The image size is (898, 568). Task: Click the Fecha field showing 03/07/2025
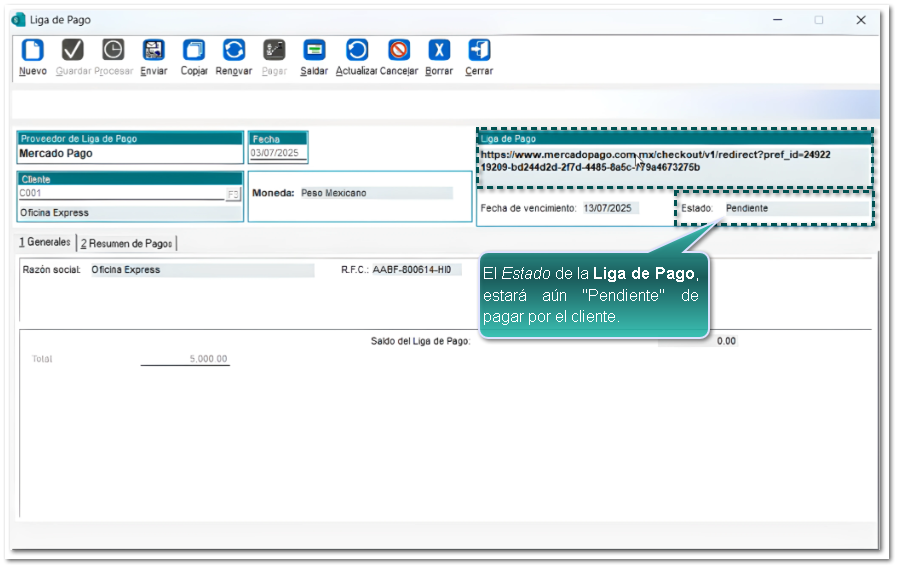[277, 154]
